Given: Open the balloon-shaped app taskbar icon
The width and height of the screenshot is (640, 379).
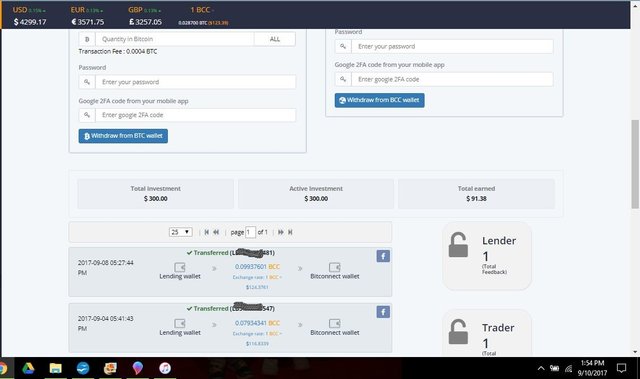Looking at the screenshot, I should point(138,368).
